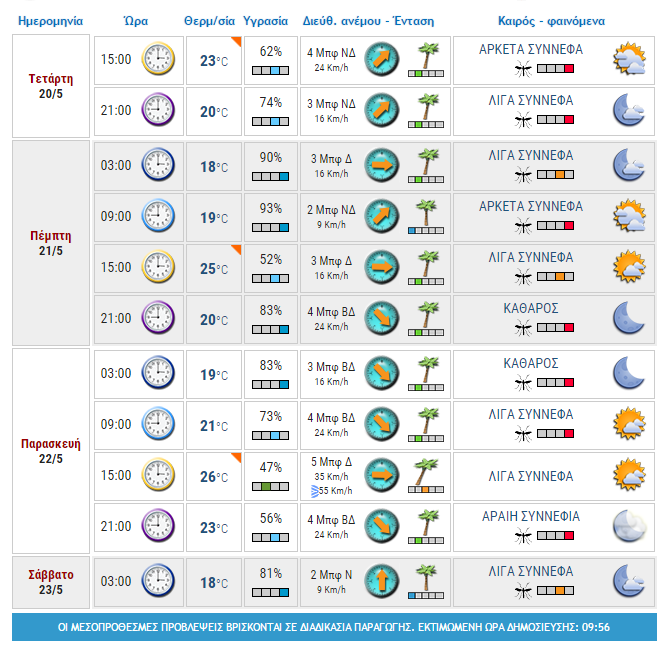This screenshot has height=645, width=661.
Task: Click the clock icon for Thursday 03:00
Action: tap(158, 165)
